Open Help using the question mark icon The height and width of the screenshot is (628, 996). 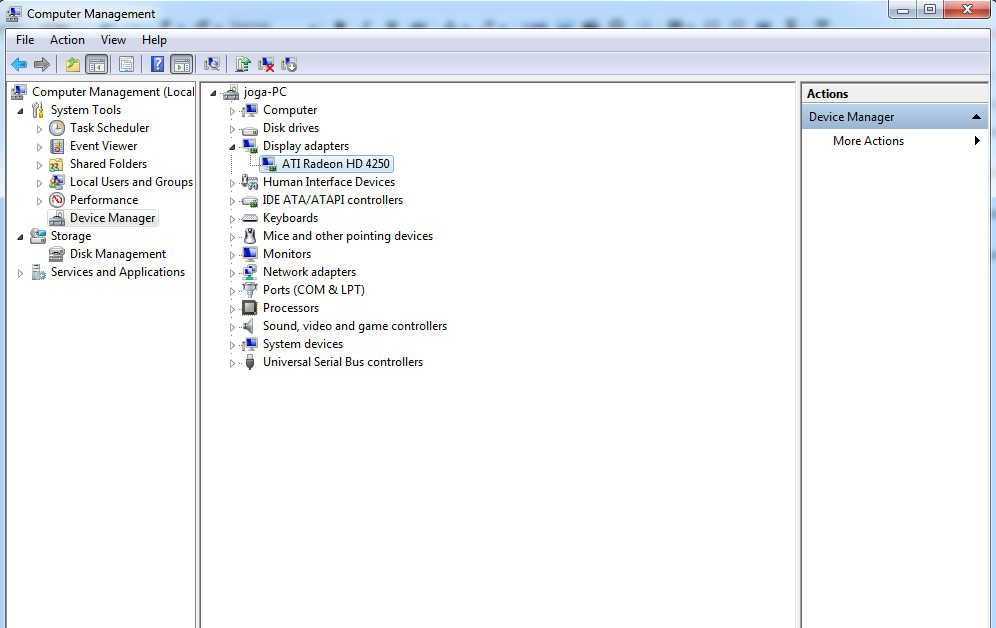157,64
